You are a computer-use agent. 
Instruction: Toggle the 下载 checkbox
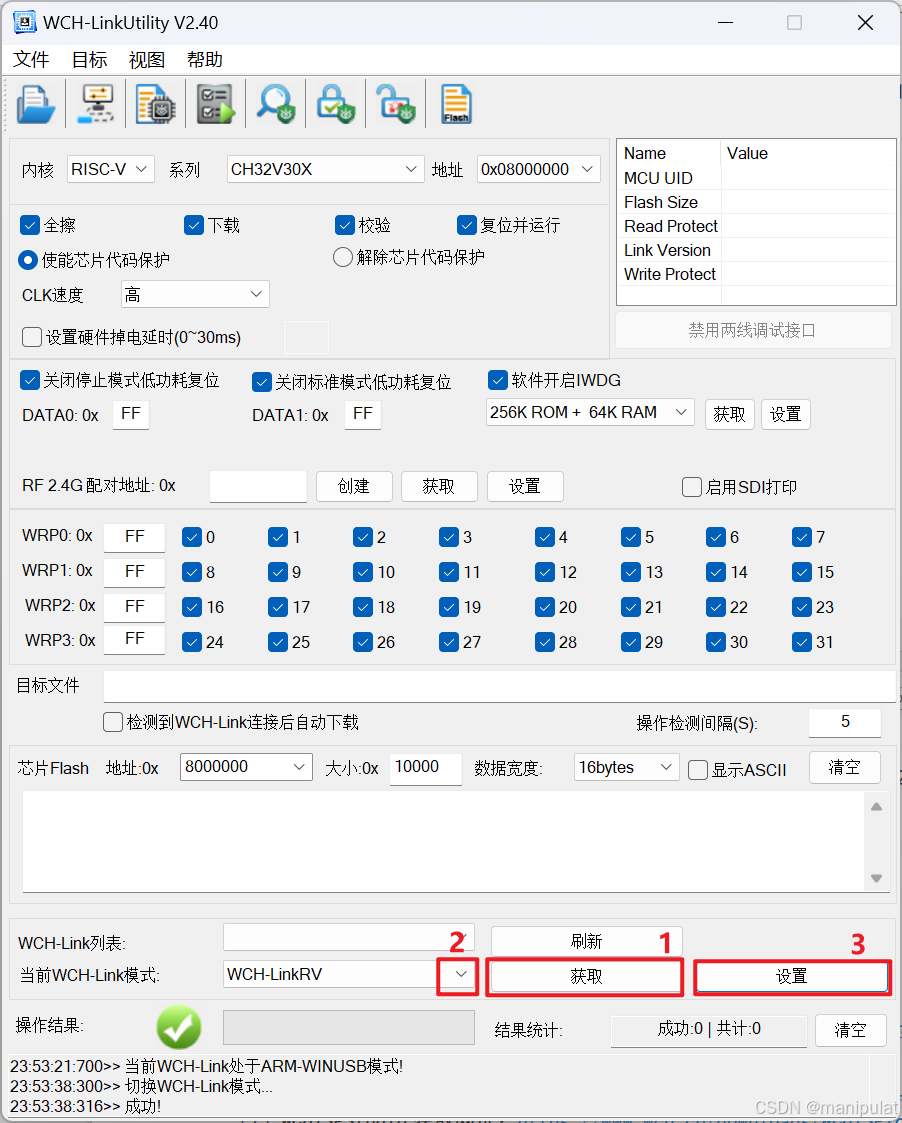(193, 225)
